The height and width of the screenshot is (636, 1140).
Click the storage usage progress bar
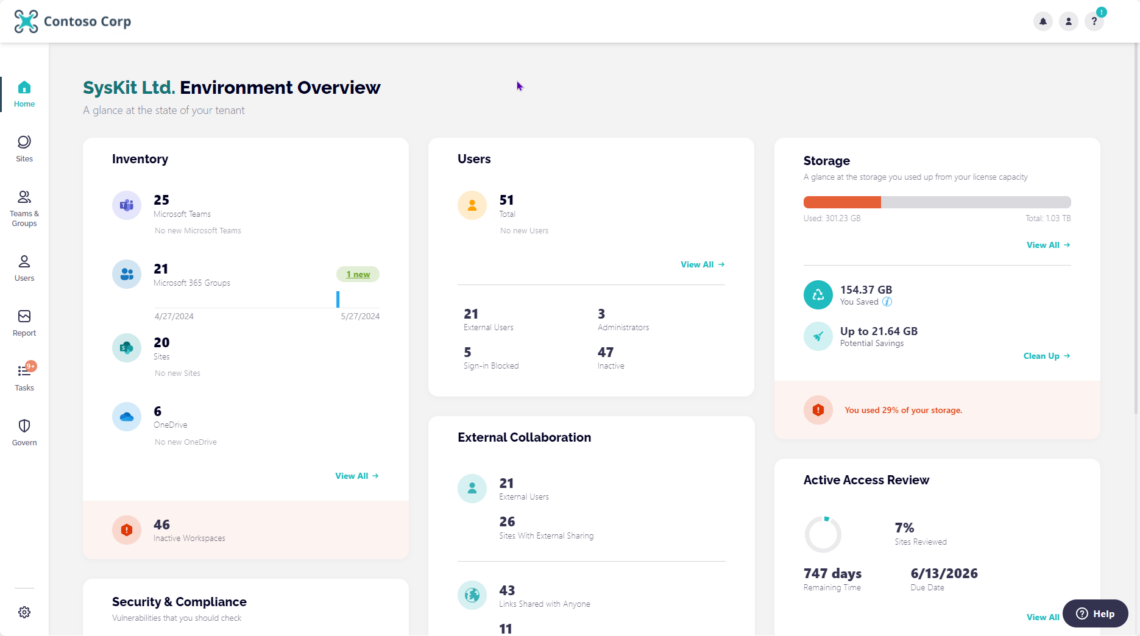click(x=937, y=201)
